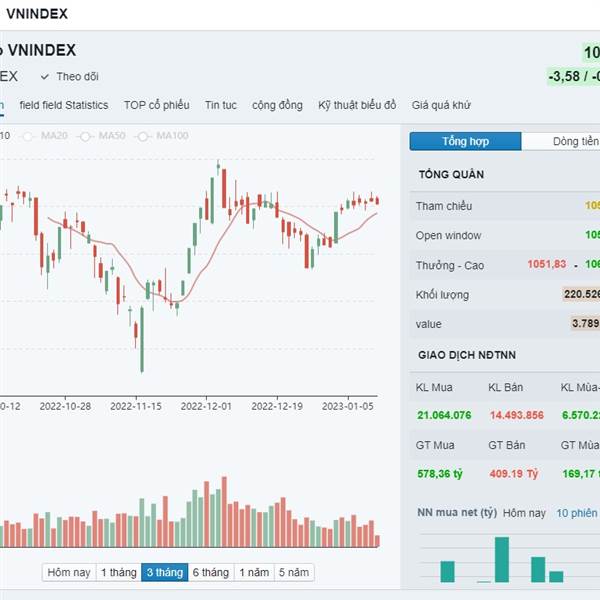Click the Khối lượng row label
This screenshot has height=600, width=600.
click(442, 295)
